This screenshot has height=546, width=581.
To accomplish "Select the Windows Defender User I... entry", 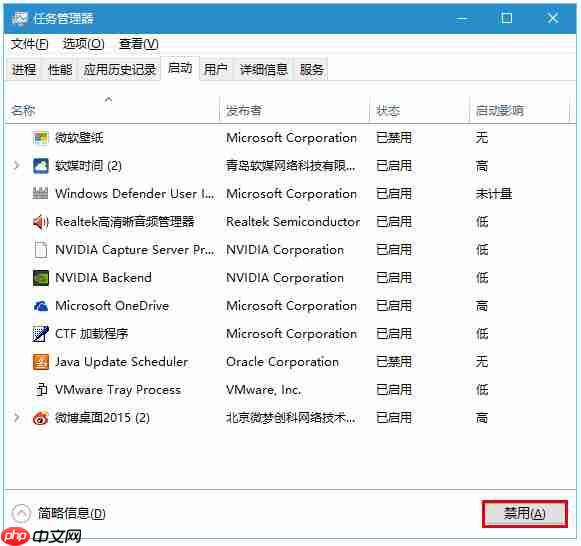I will coord(135,193).
